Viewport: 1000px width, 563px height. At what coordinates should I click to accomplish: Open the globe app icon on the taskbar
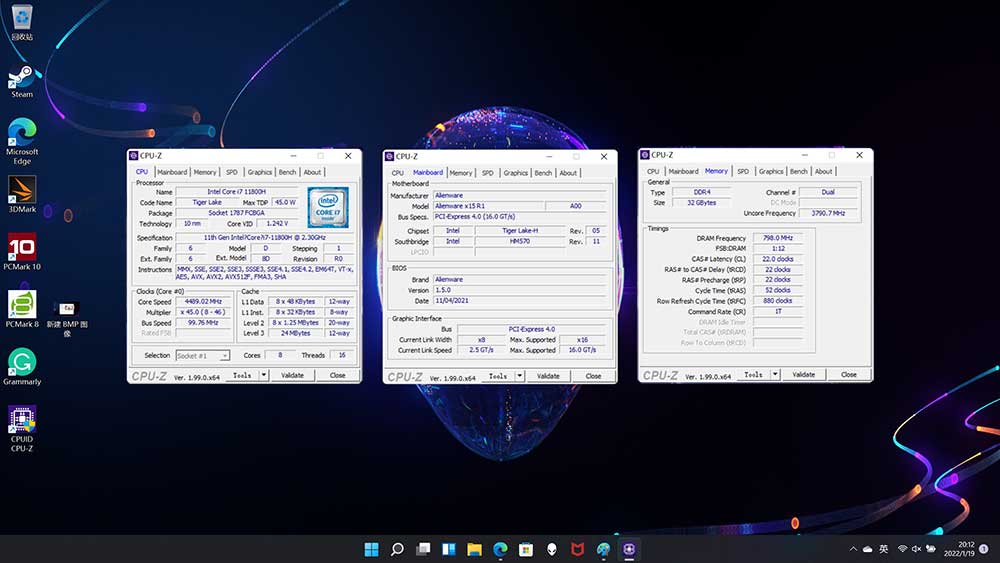(x=603, y=549)
